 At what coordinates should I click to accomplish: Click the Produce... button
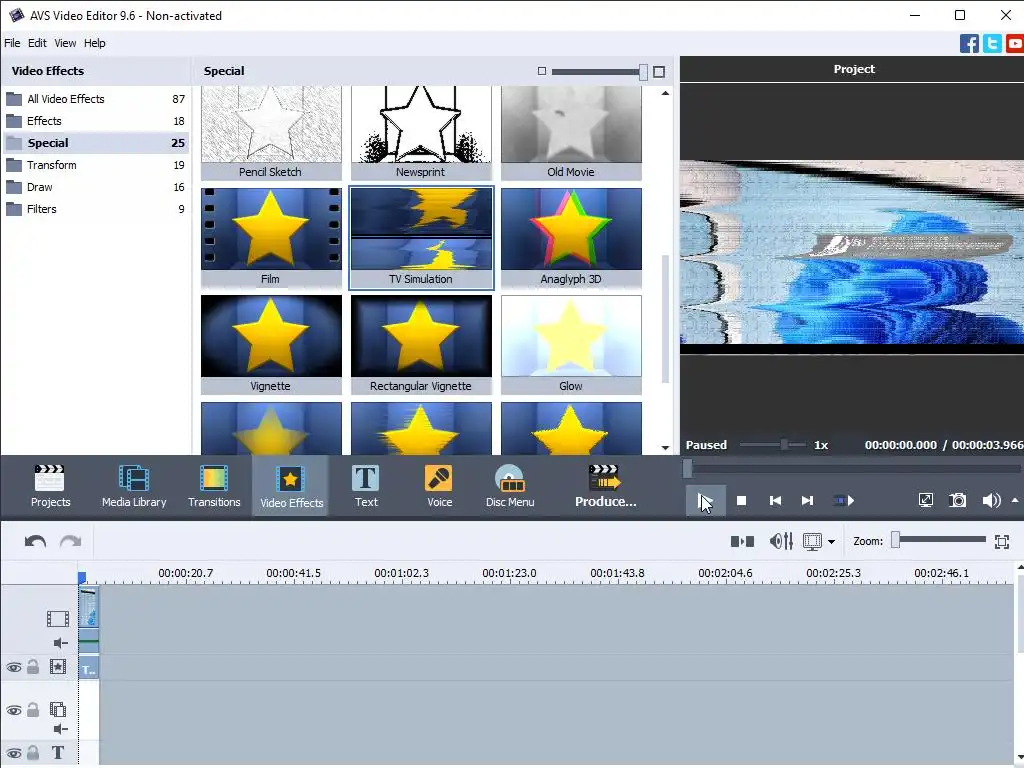pos(605,486)
